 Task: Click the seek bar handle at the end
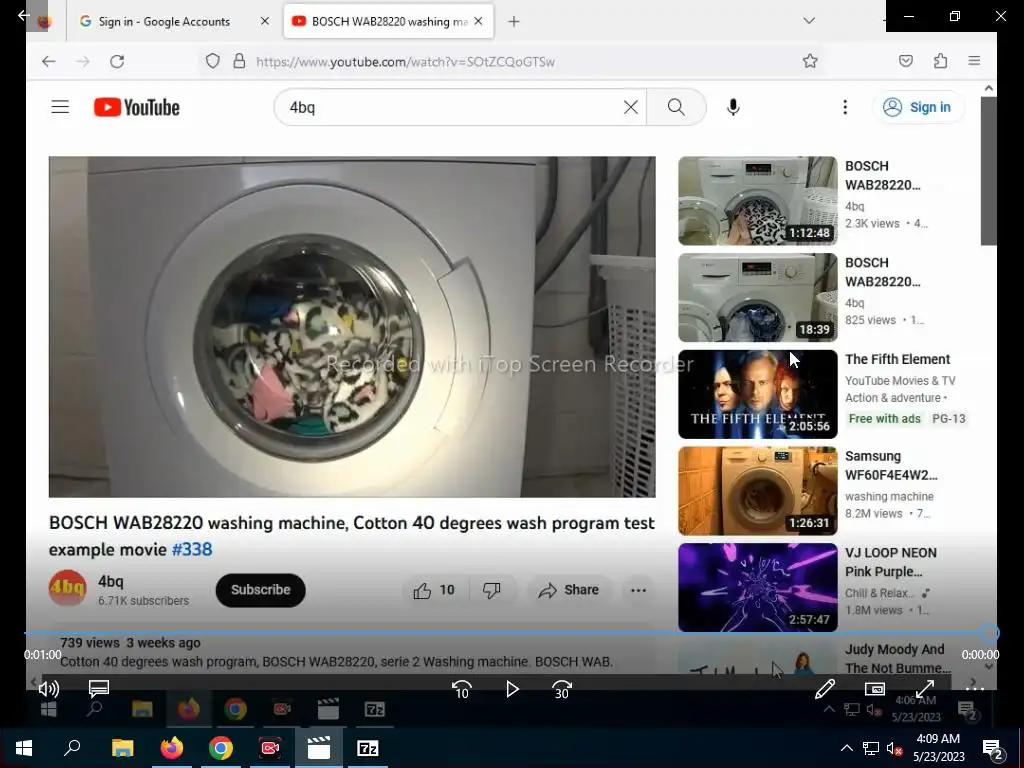989,633
